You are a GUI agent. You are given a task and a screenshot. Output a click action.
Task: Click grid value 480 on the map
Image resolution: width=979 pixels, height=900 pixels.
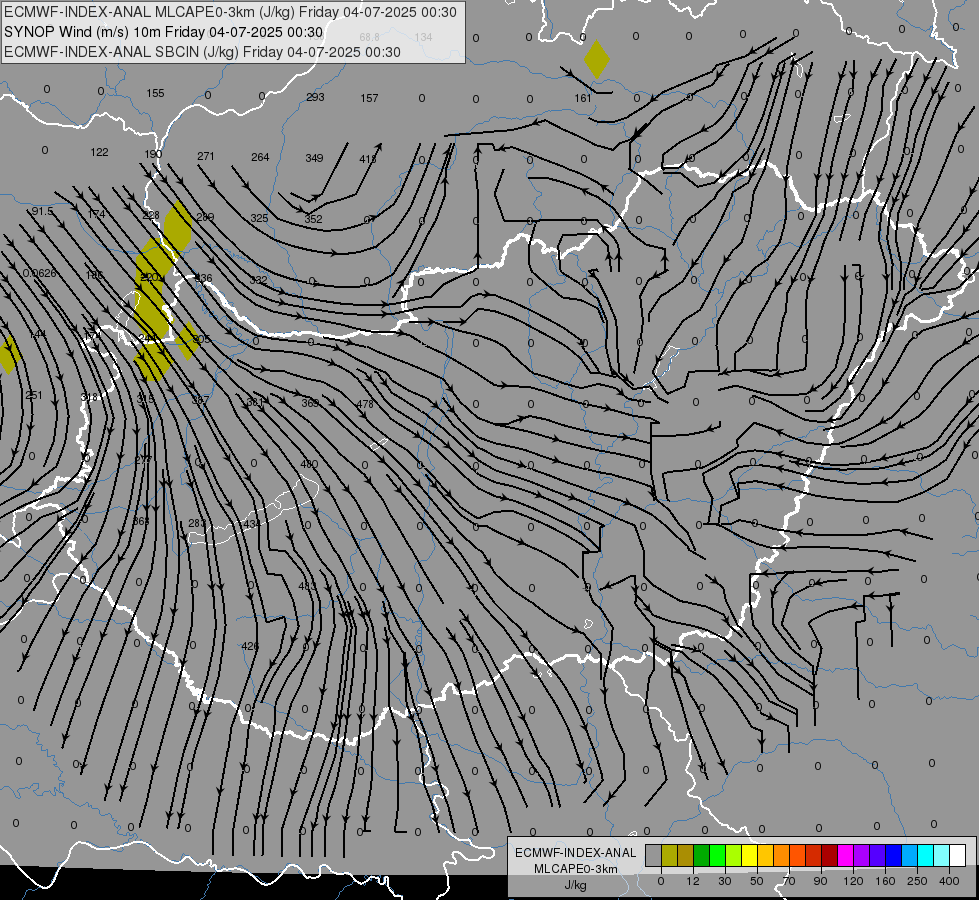309,464
